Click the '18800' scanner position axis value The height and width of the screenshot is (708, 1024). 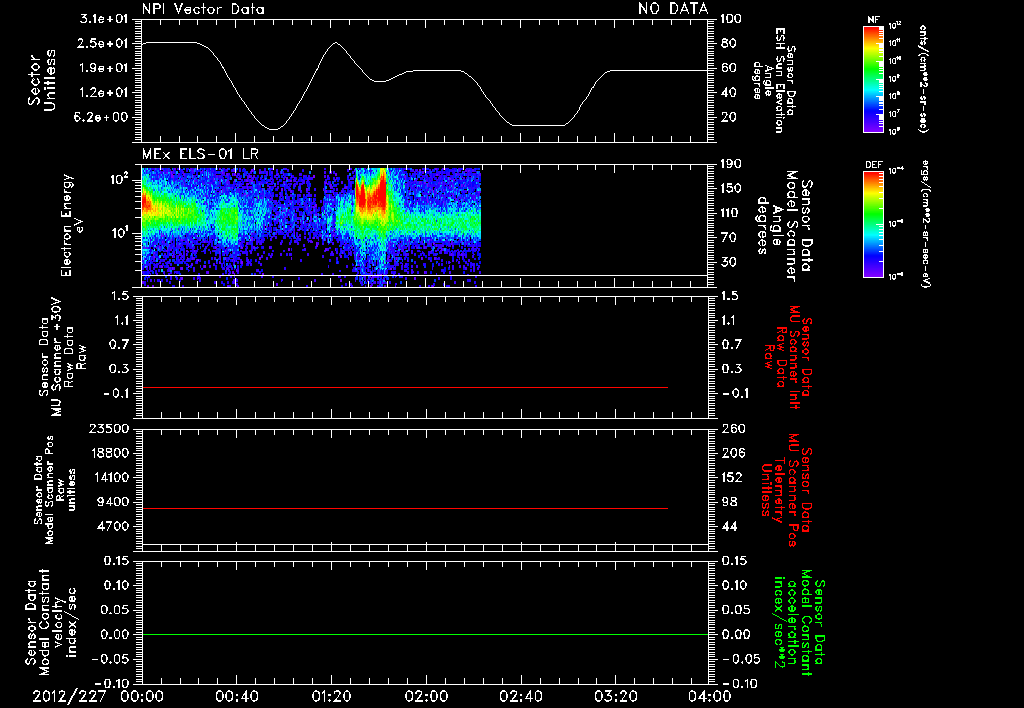coord(109,453)
